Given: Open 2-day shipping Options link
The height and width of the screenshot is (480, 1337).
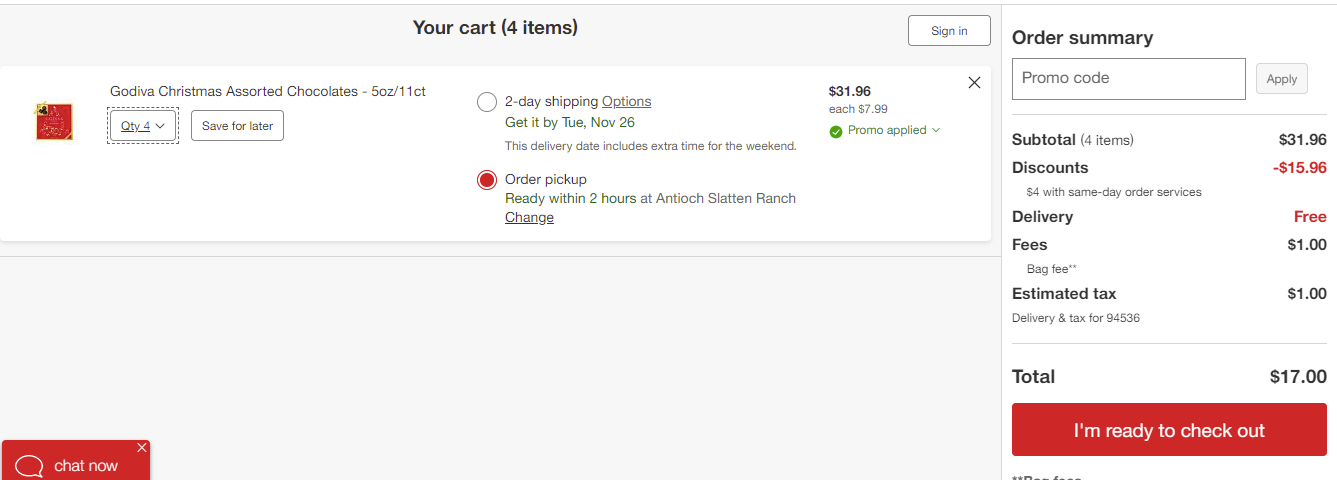Looking at the screenshot, I should pyautogui.click(x=626, y=101).
